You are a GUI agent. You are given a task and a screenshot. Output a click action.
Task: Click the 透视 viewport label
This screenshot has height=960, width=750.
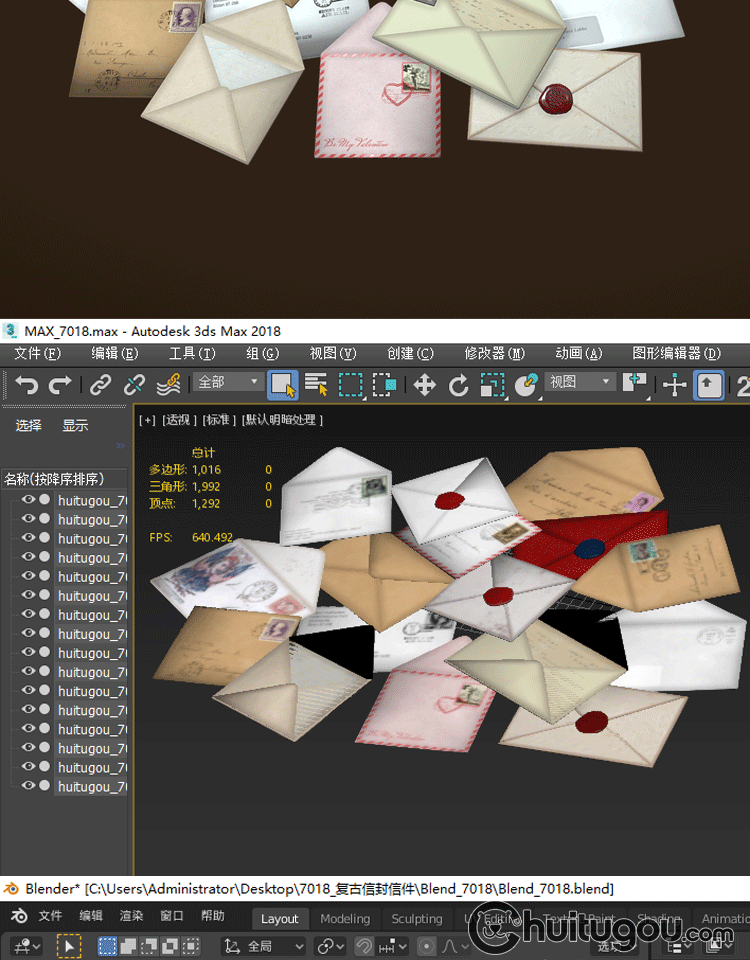(180, 420)
